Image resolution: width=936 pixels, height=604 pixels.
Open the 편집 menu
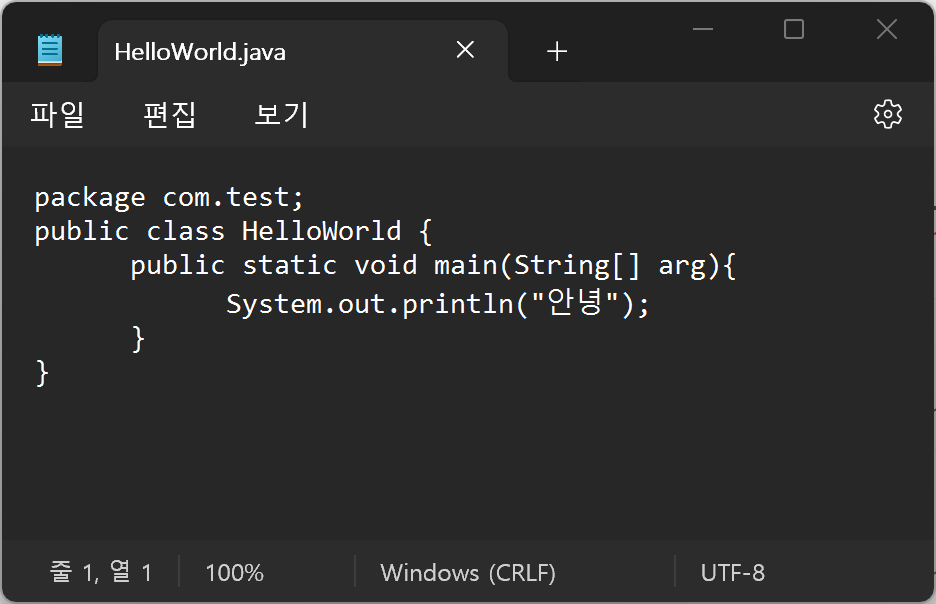click(x=170, y=114)
